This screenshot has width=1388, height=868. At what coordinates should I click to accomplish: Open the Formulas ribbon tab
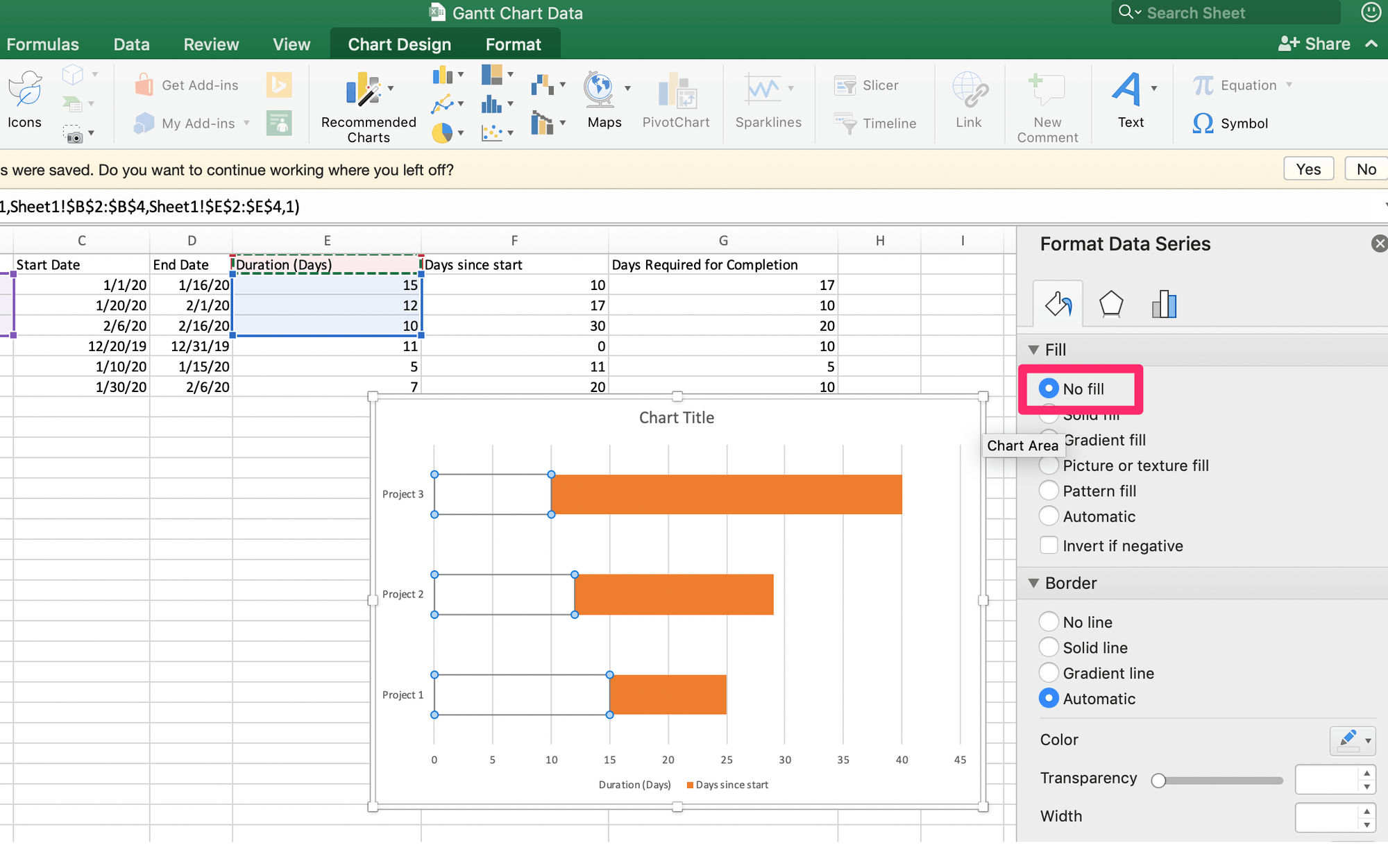tap(42, 44)
